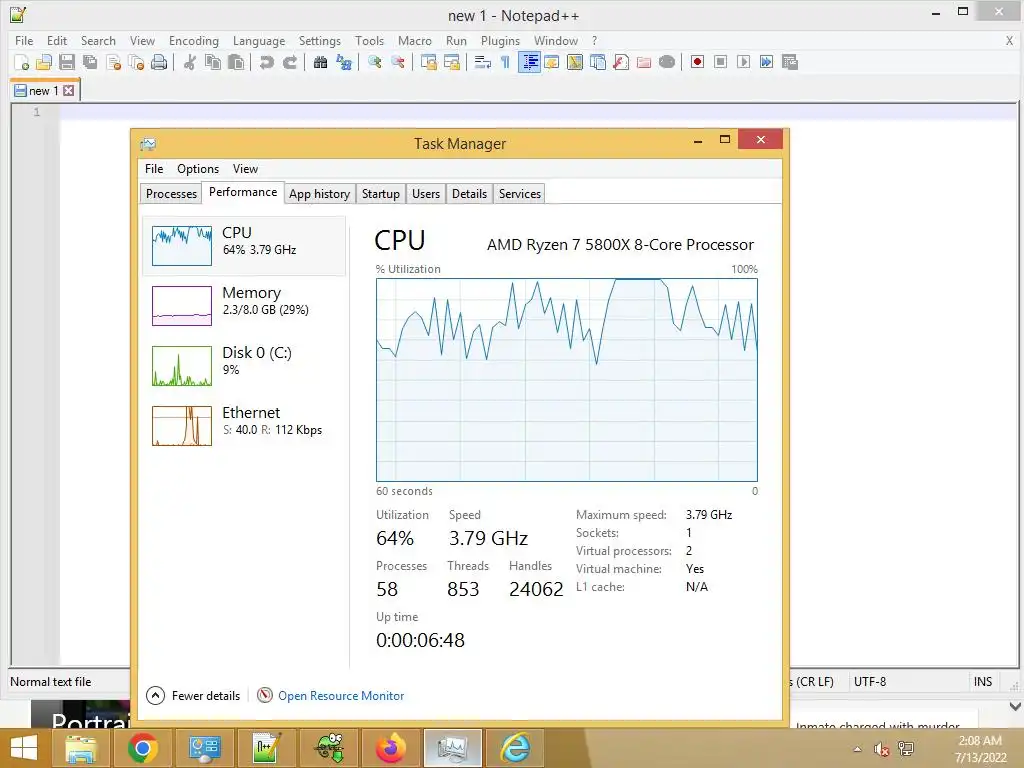Click the Cut scissors icon
The image size is (1024, 768).
point(190,62)
